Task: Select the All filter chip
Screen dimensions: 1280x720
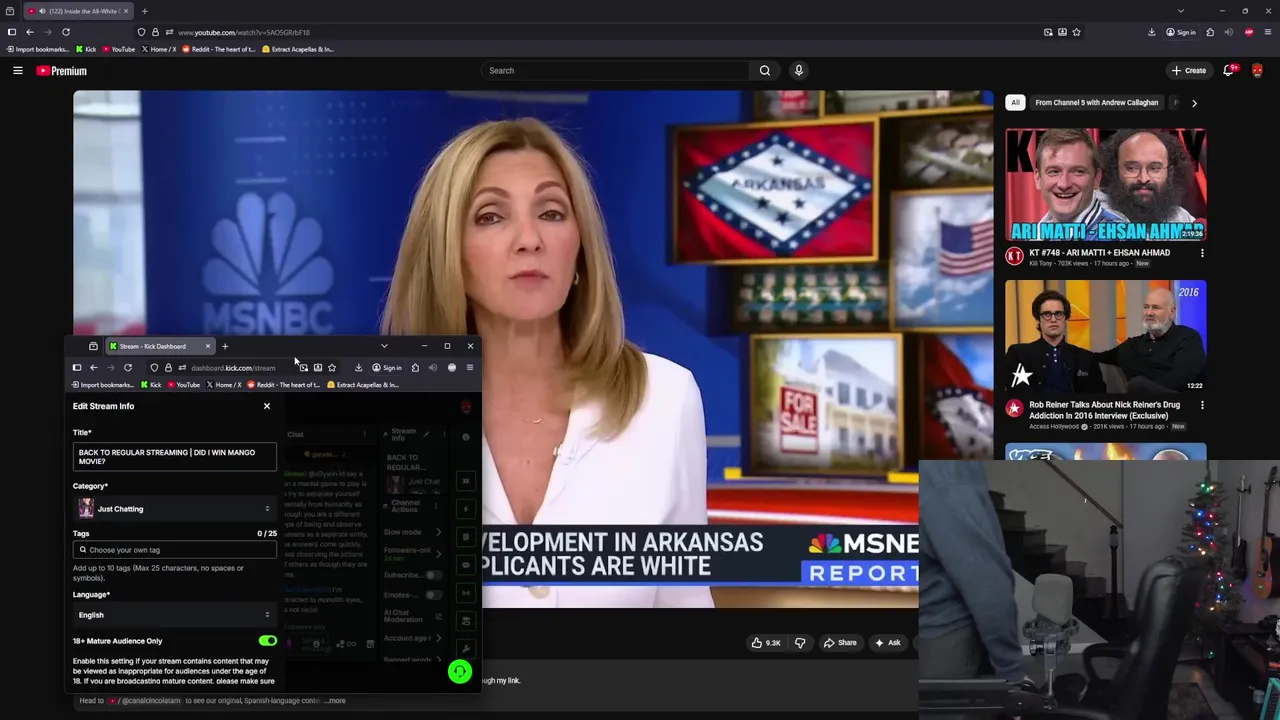Action: pyautogui.click(x=1015, y=103)
